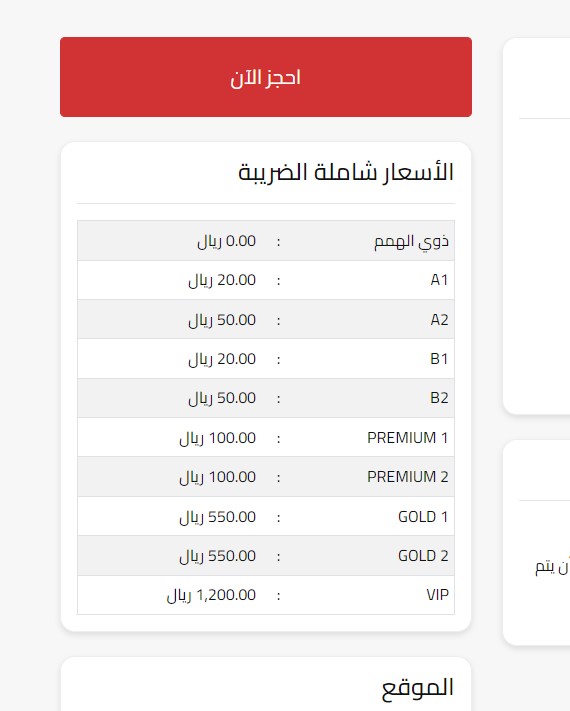The width and height of the screenshot is (570, 711).
Task: Select the GOLD 2 category row
Action: point(266,556)
